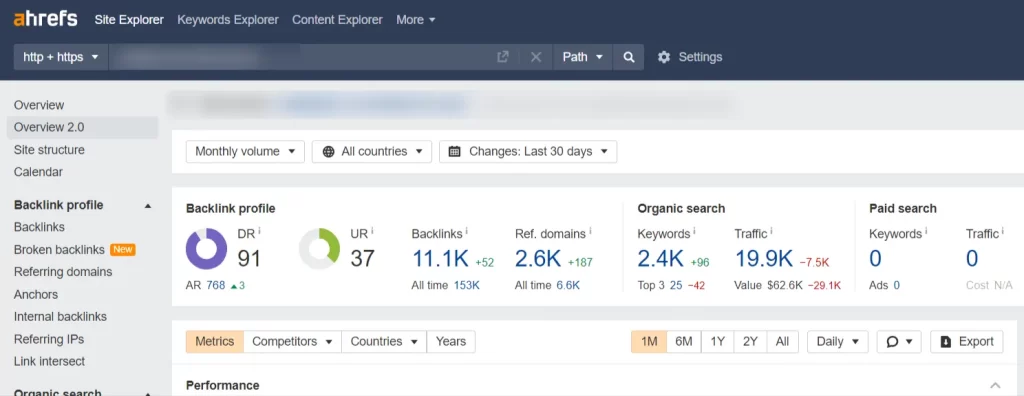The image size is (1024, 396).
Task: Select 6M time range
Action: pyautogui.click(x=684, y=342)
